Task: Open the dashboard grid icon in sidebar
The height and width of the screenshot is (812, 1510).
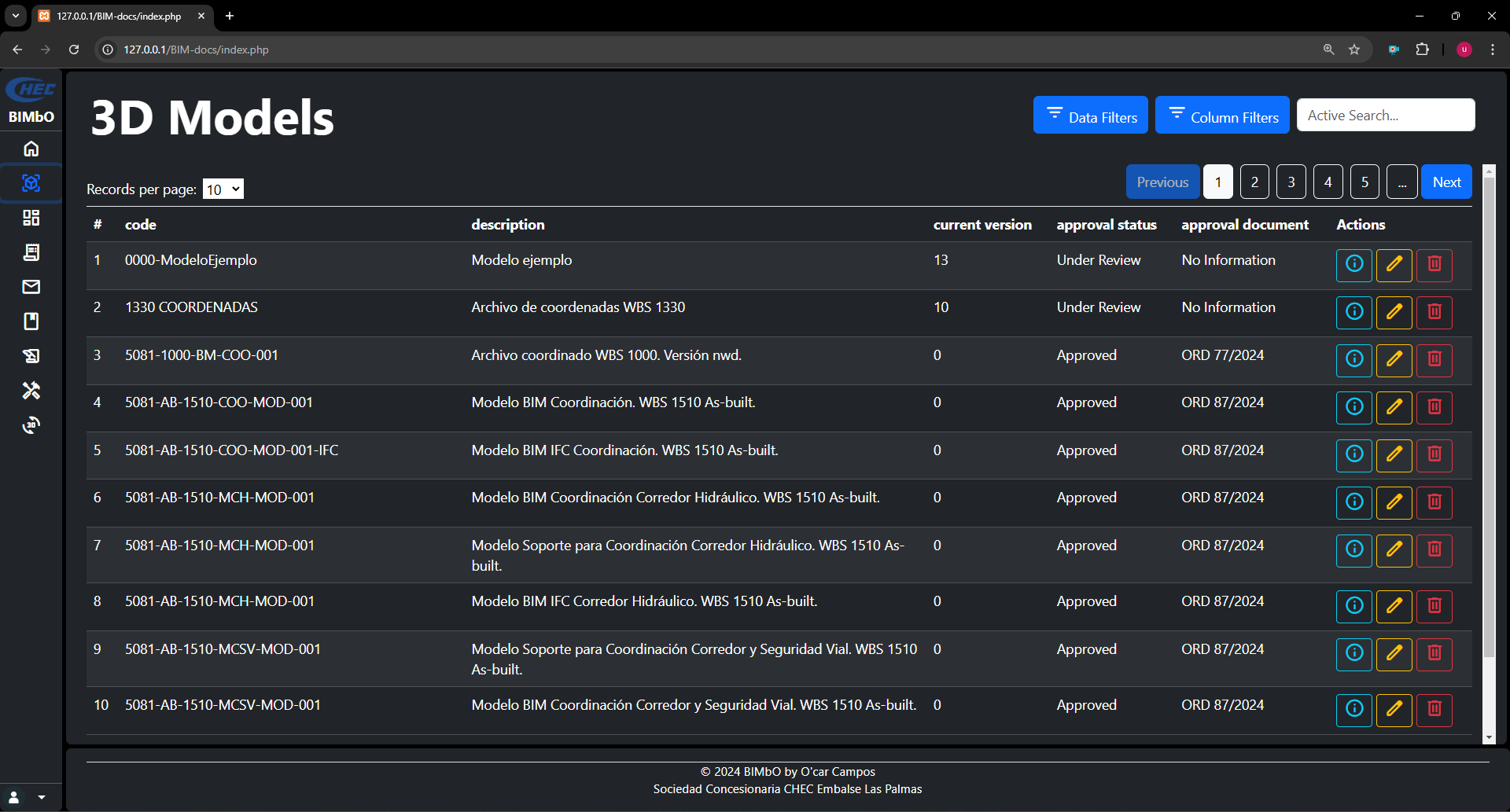Action: pyautogui.click(x=31, y=218)
